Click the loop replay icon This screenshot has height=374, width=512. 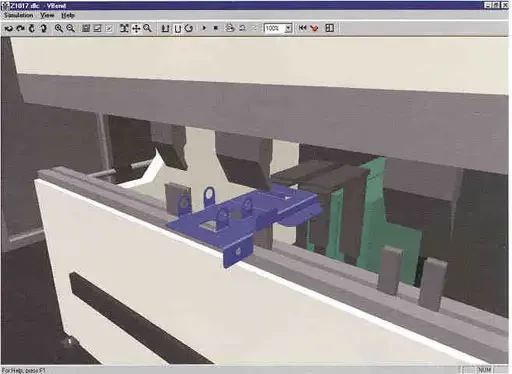coord(242,29)
